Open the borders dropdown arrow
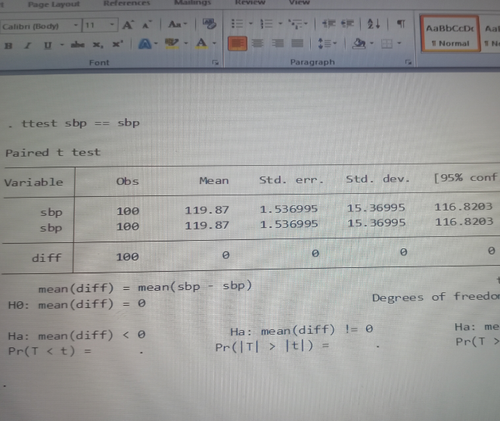 [399, 43]
